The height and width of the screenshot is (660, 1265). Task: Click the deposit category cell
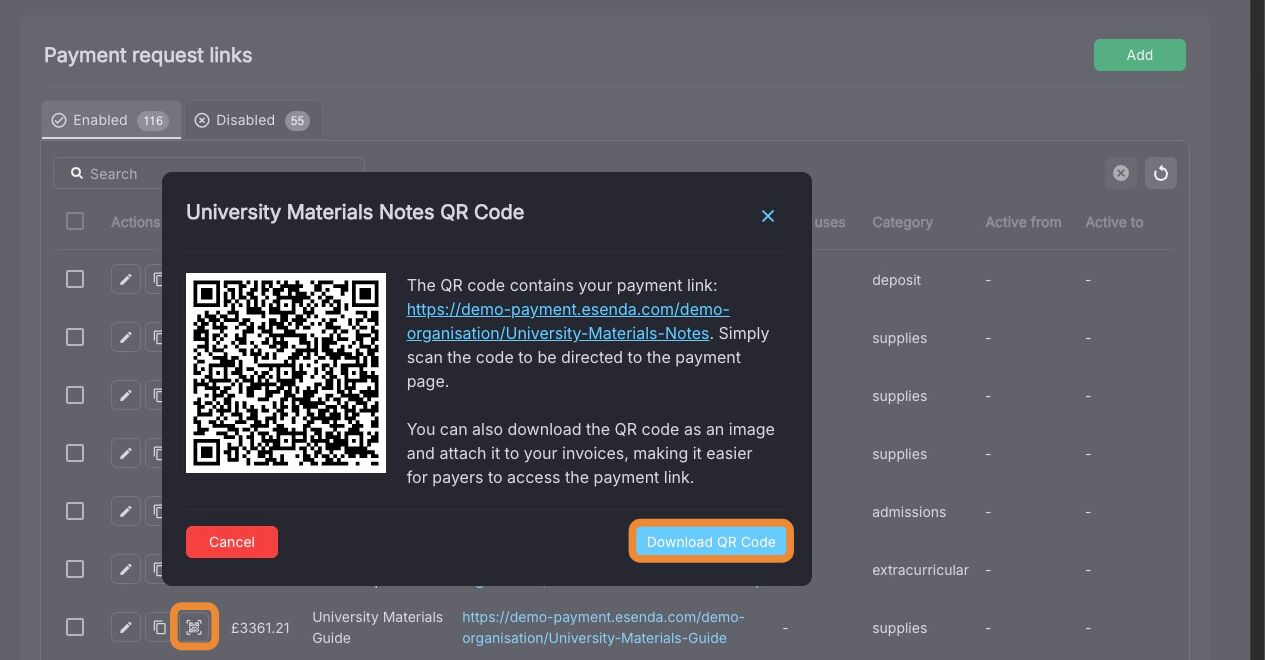tap(896, 280)
